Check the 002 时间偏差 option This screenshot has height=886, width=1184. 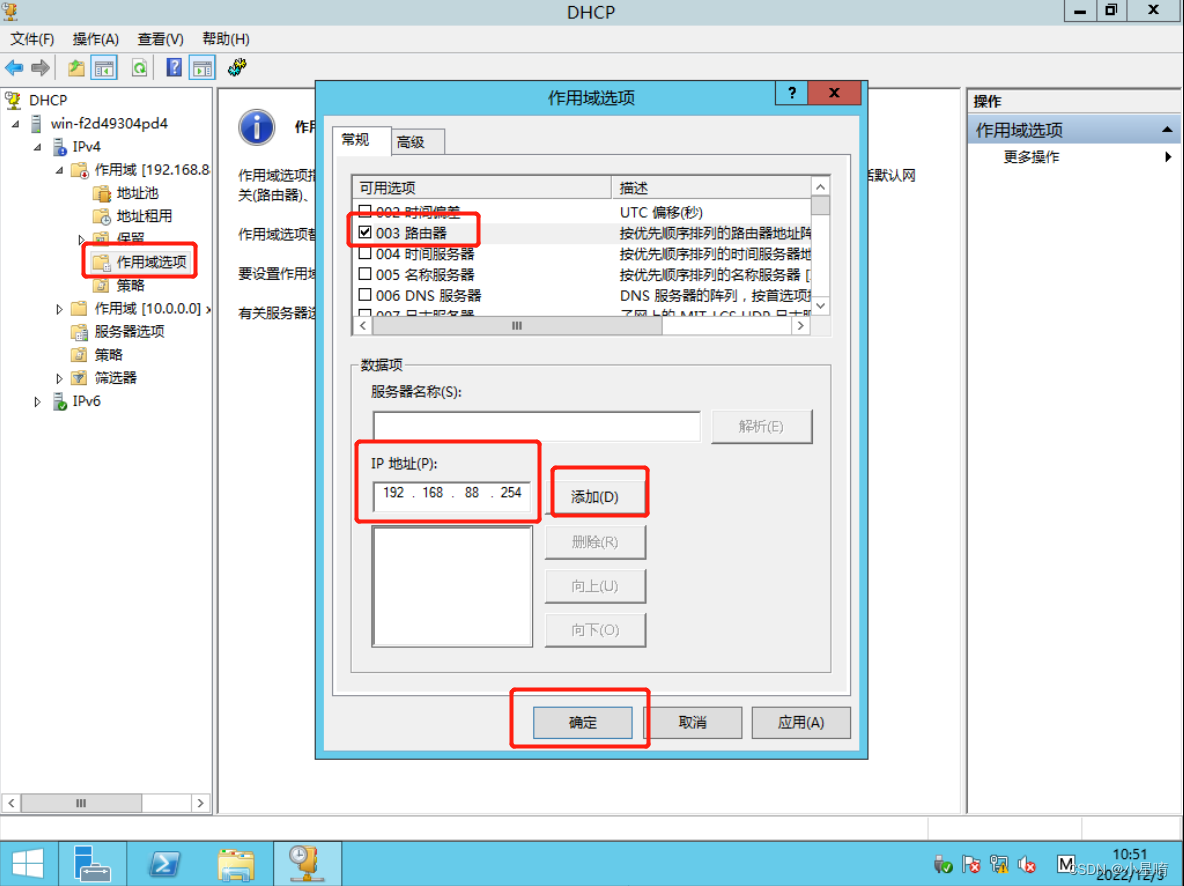(x=365, y=211)
